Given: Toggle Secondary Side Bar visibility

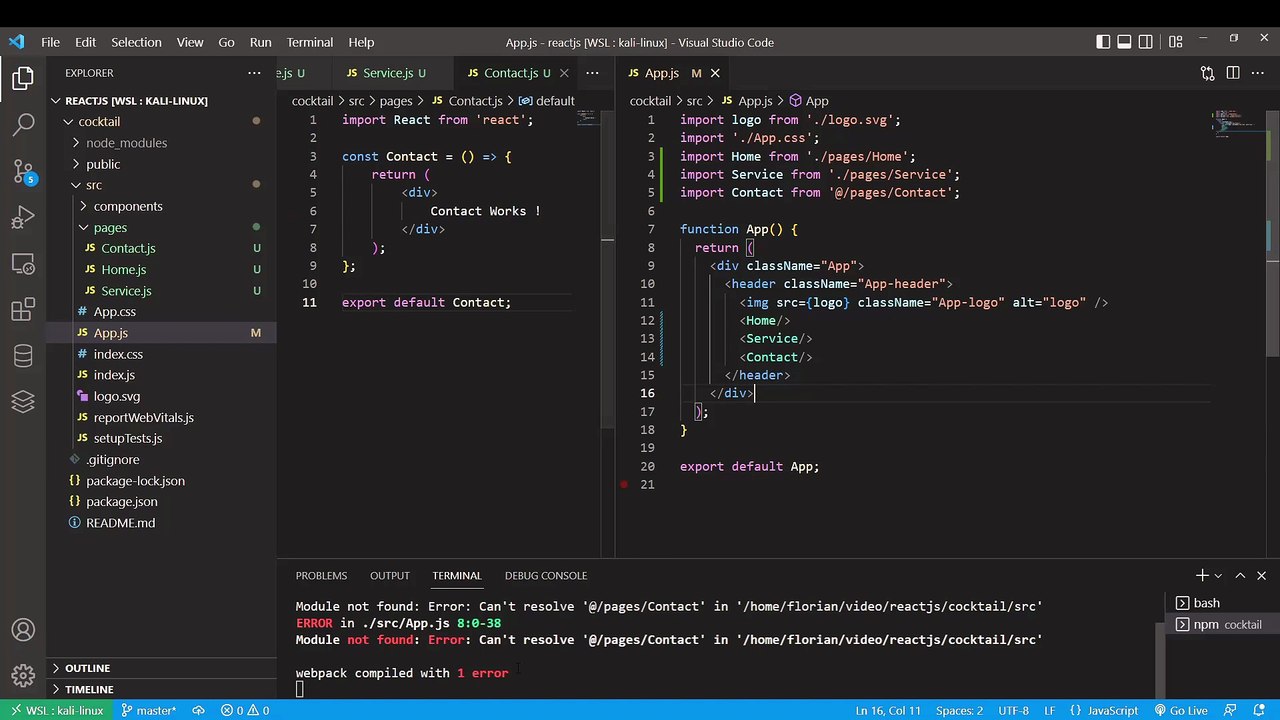Looking at the screenshot, I should click(1146, 42).
